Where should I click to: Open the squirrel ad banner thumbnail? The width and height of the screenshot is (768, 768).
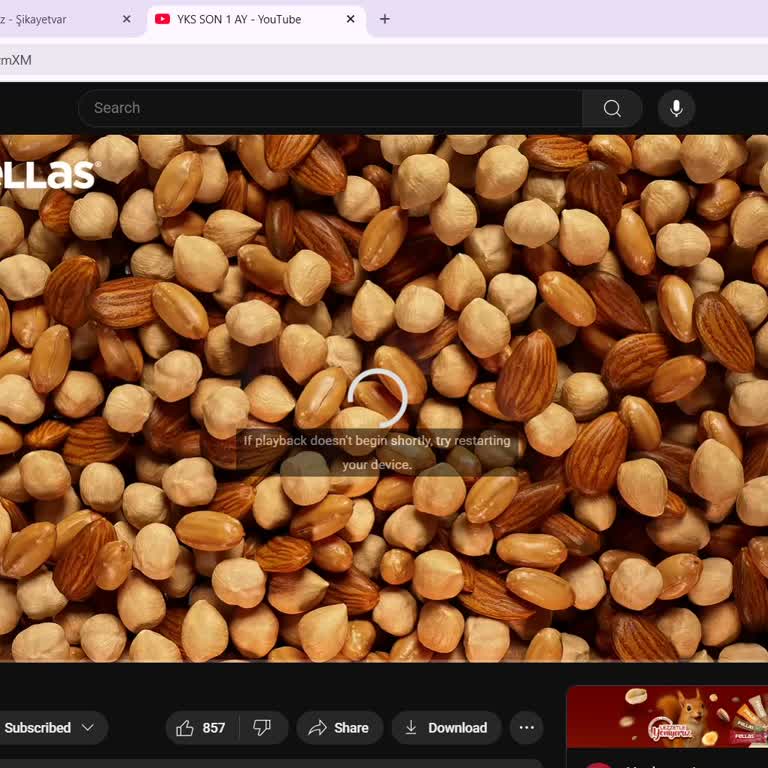(x=667, y=717)
